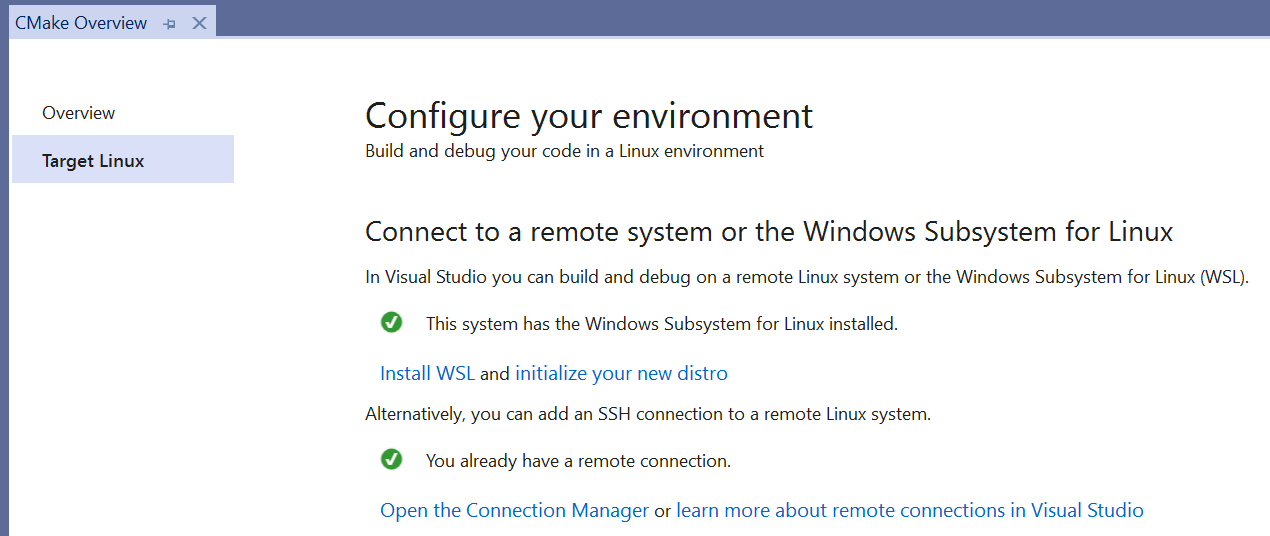Follow 'learn more about remote connections' link

click(909, 511)
